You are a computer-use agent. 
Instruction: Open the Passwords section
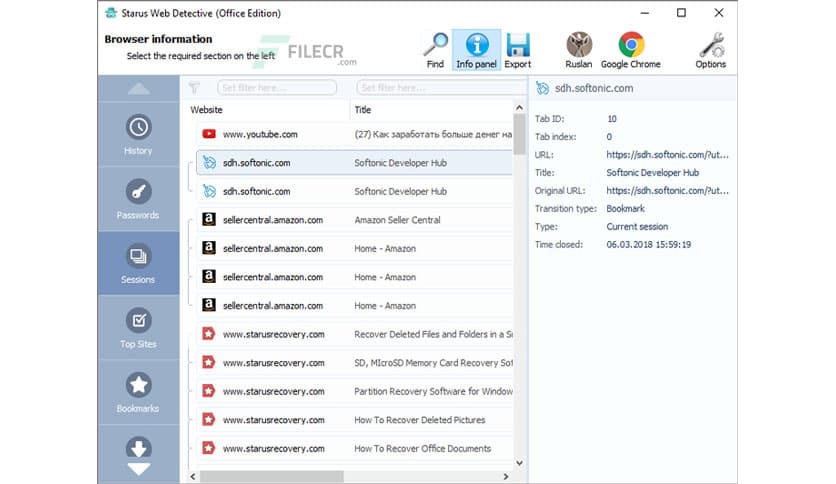139,199
